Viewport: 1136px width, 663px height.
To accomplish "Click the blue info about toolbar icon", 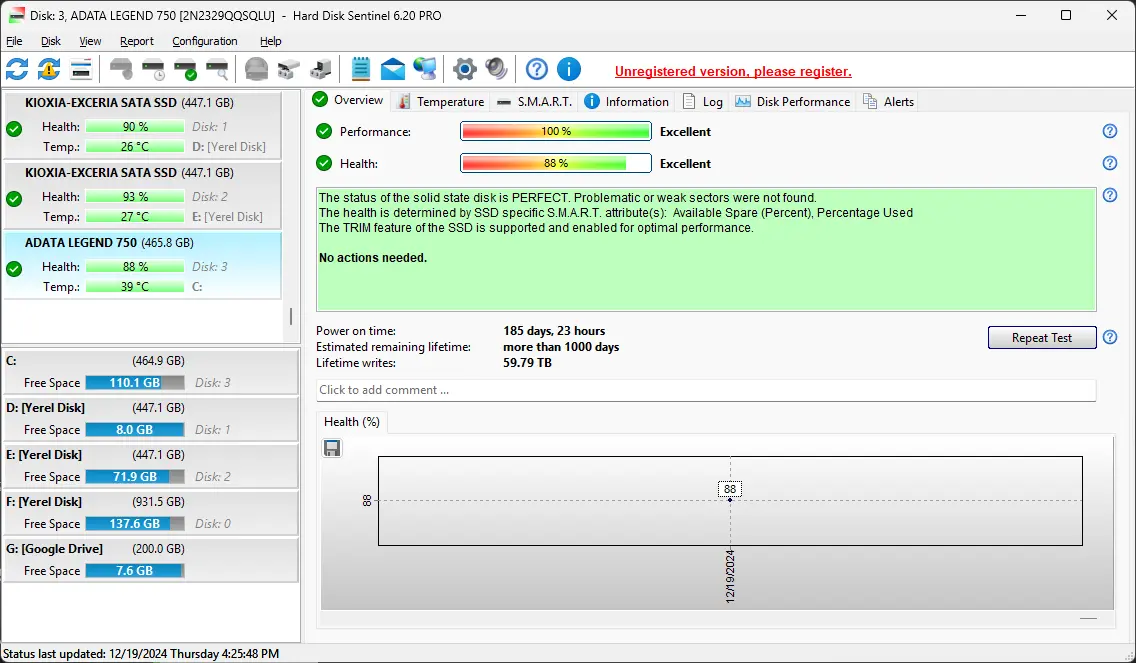I will pyautogui.click(x=569, y=70).
